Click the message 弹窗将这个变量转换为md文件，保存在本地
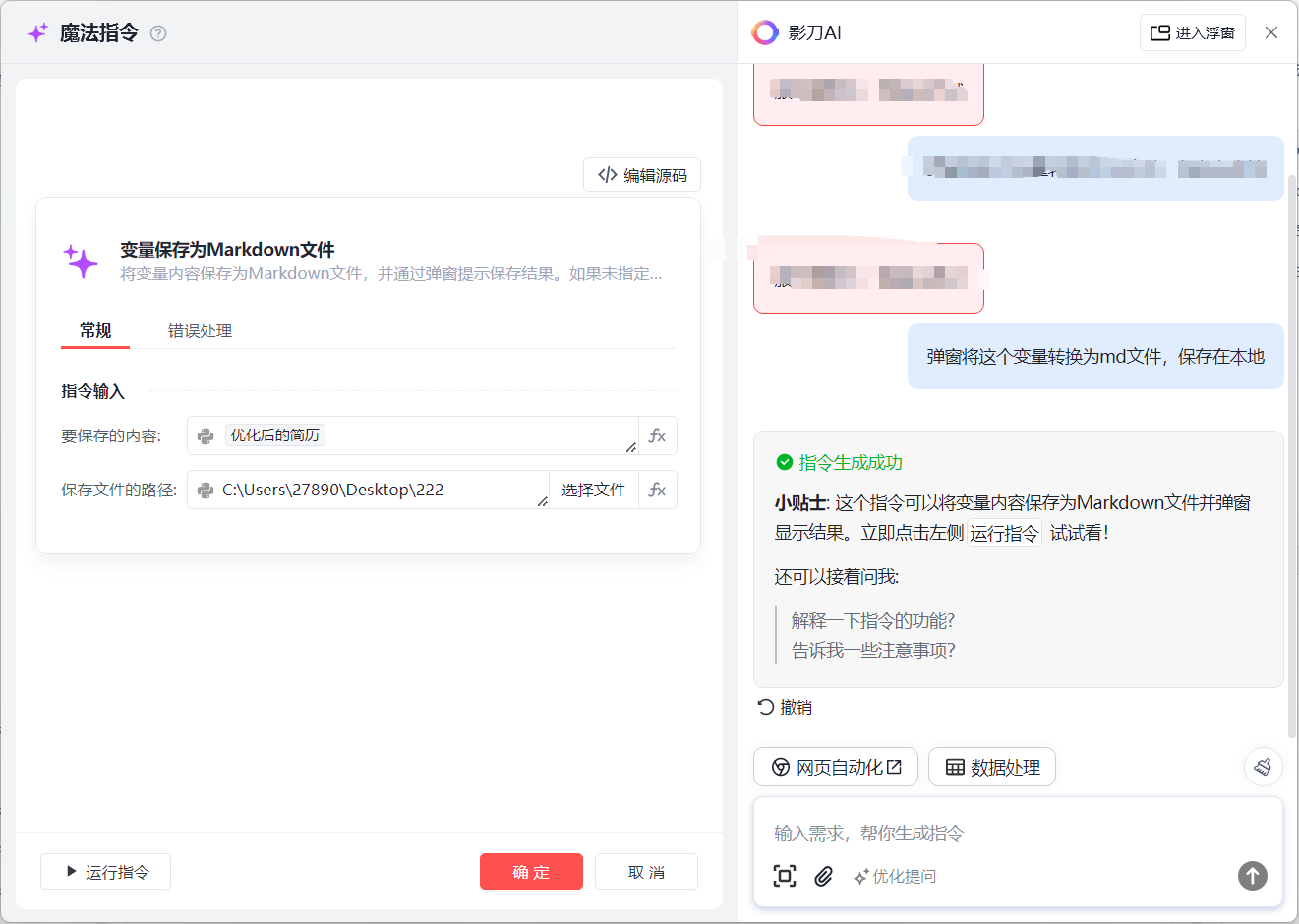 (x=1095, y=357)
